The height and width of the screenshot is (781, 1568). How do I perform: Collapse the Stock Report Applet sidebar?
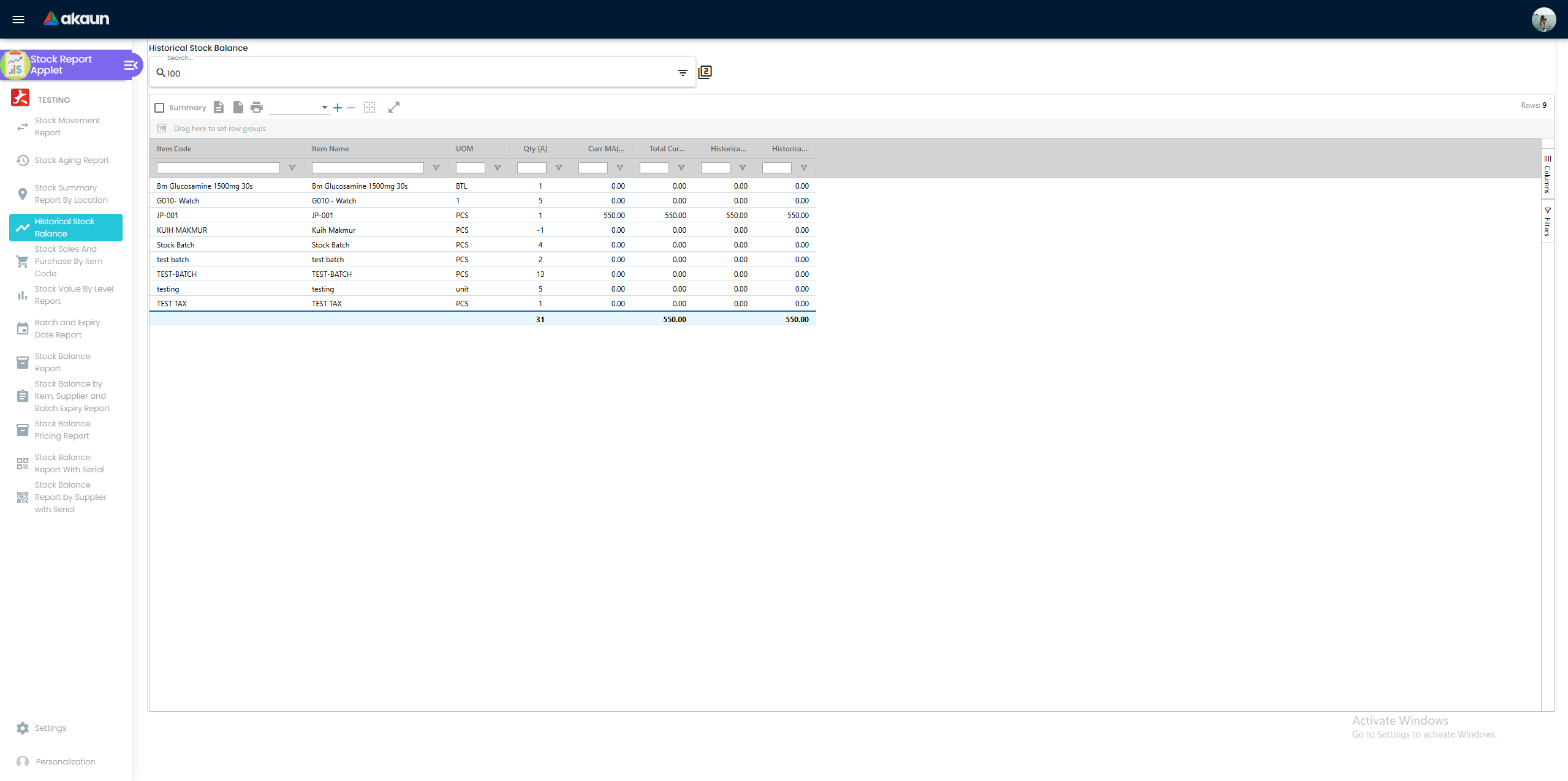131,65
